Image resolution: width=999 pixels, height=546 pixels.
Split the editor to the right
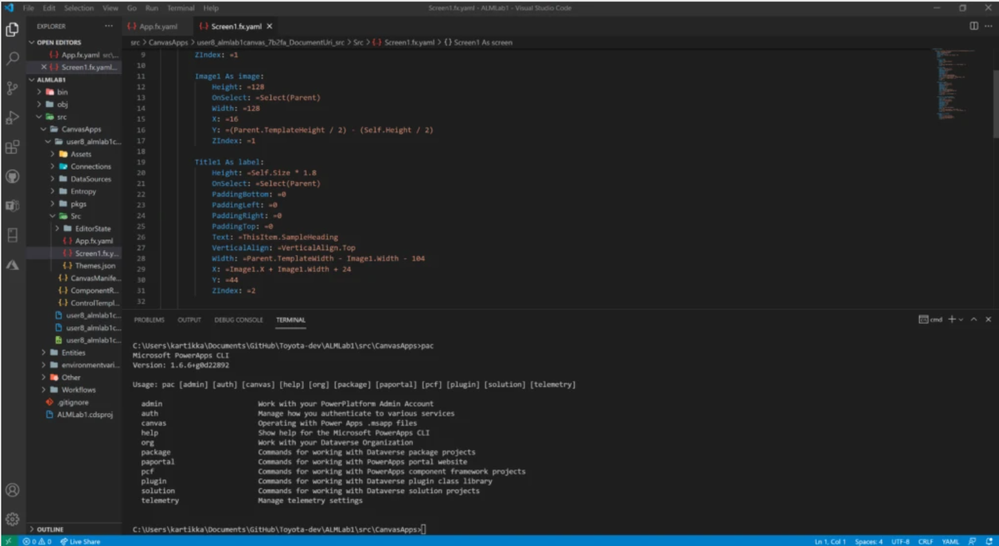point(974,26)
